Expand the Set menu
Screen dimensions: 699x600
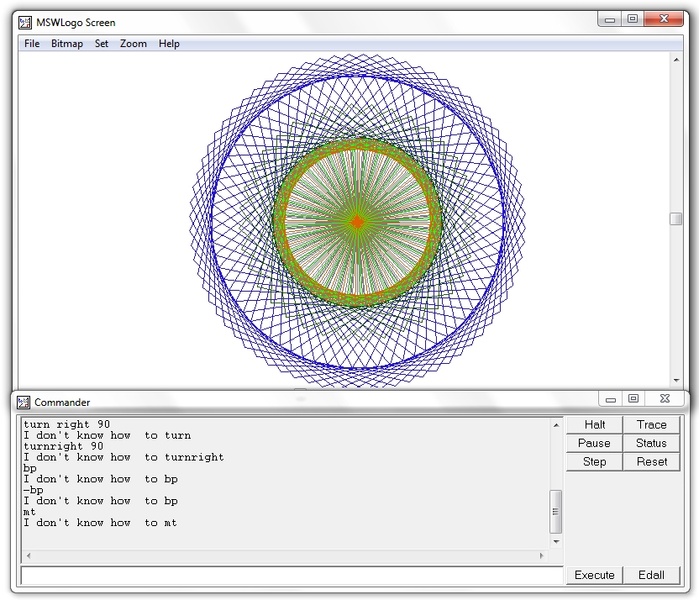[x=102, y=44]
